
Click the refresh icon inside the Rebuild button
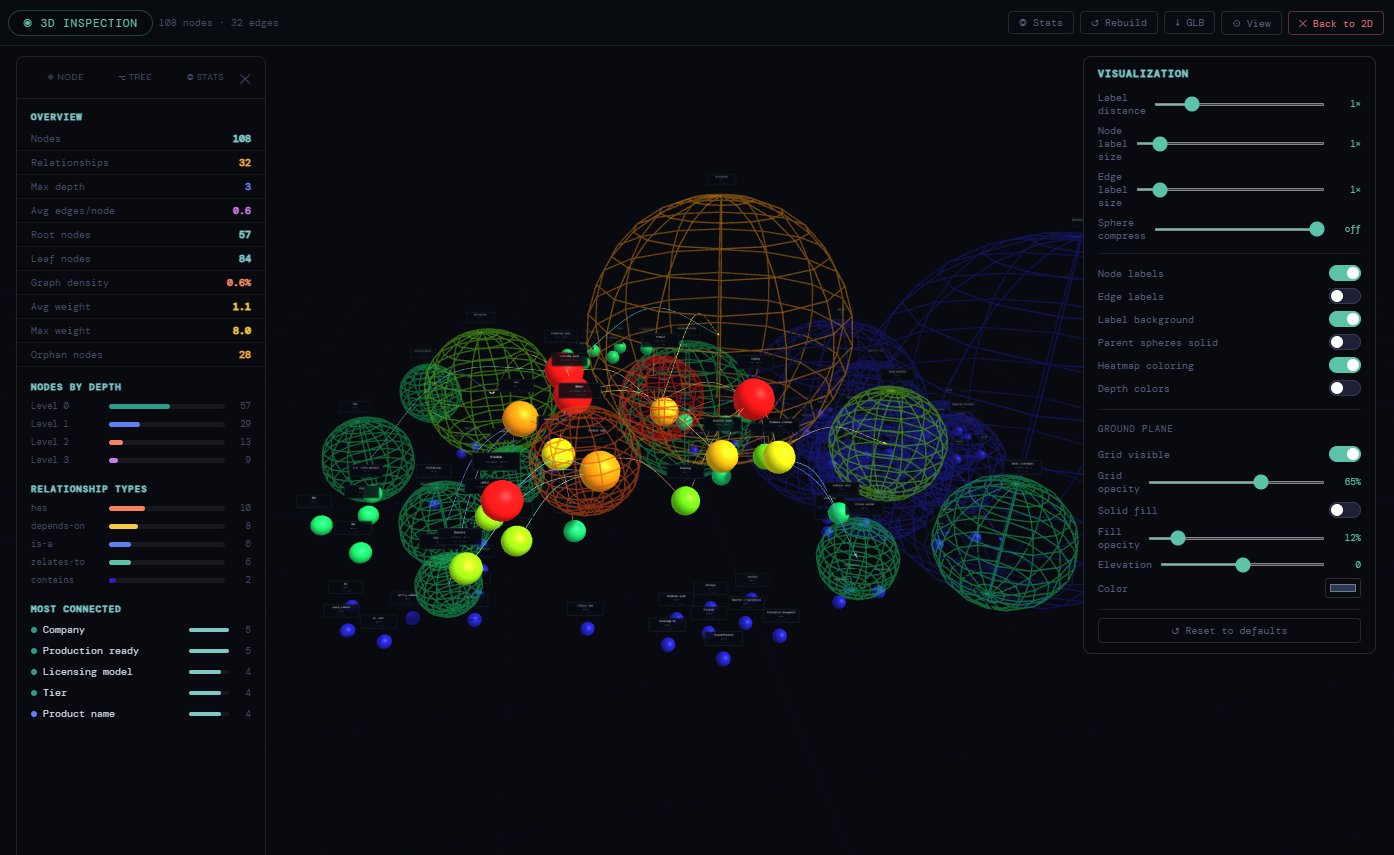pos(1097,22)
